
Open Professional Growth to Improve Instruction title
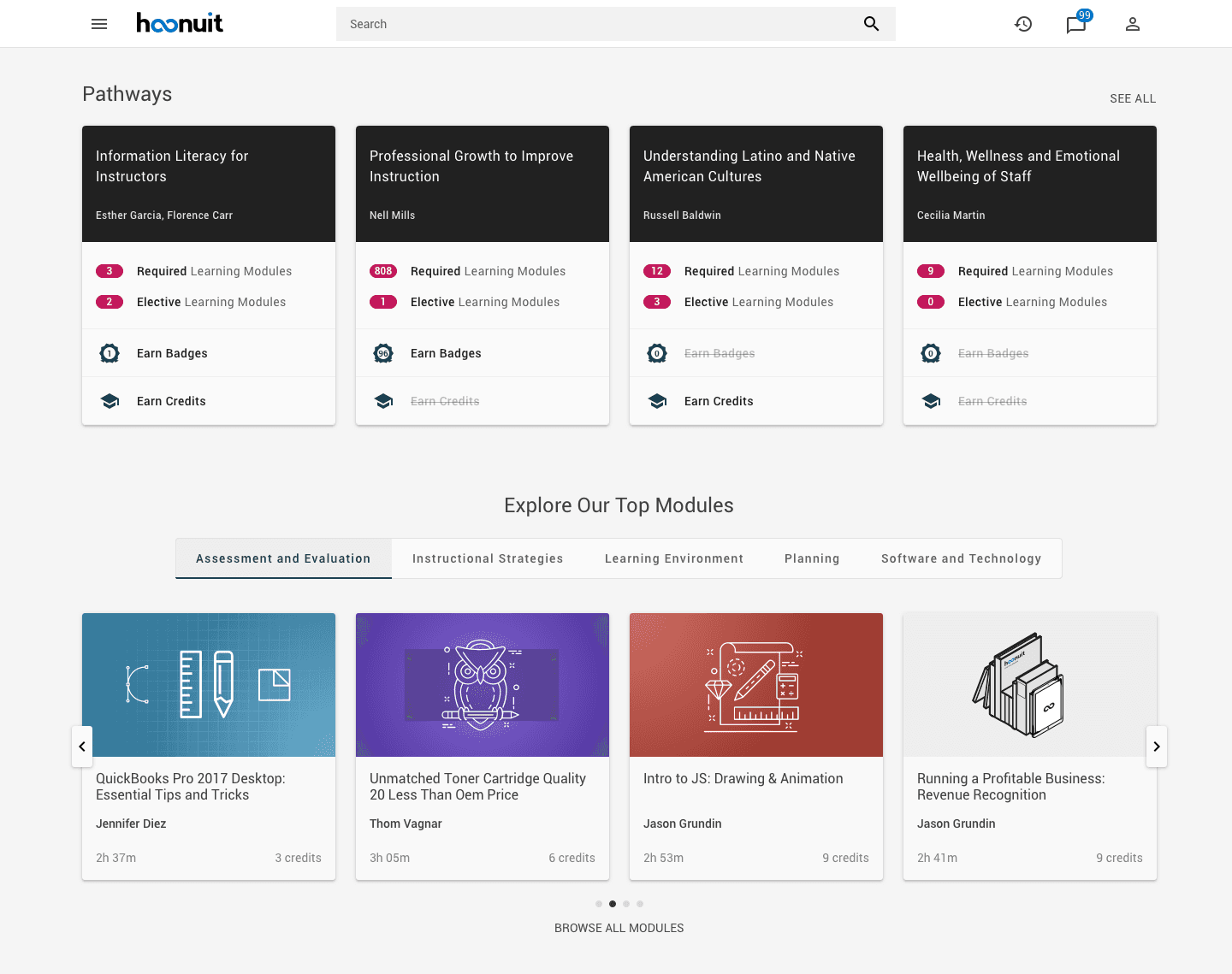point(471,166)
